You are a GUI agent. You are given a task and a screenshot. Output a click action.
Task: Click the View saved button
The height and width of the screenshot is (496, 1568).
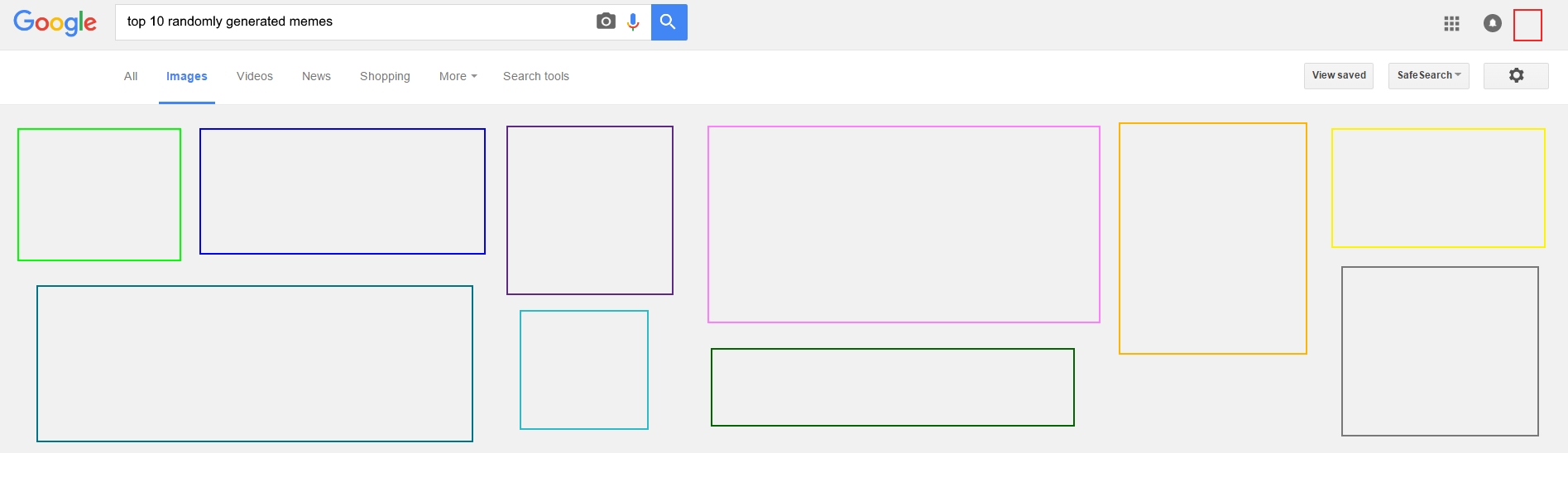point(1338,75)
